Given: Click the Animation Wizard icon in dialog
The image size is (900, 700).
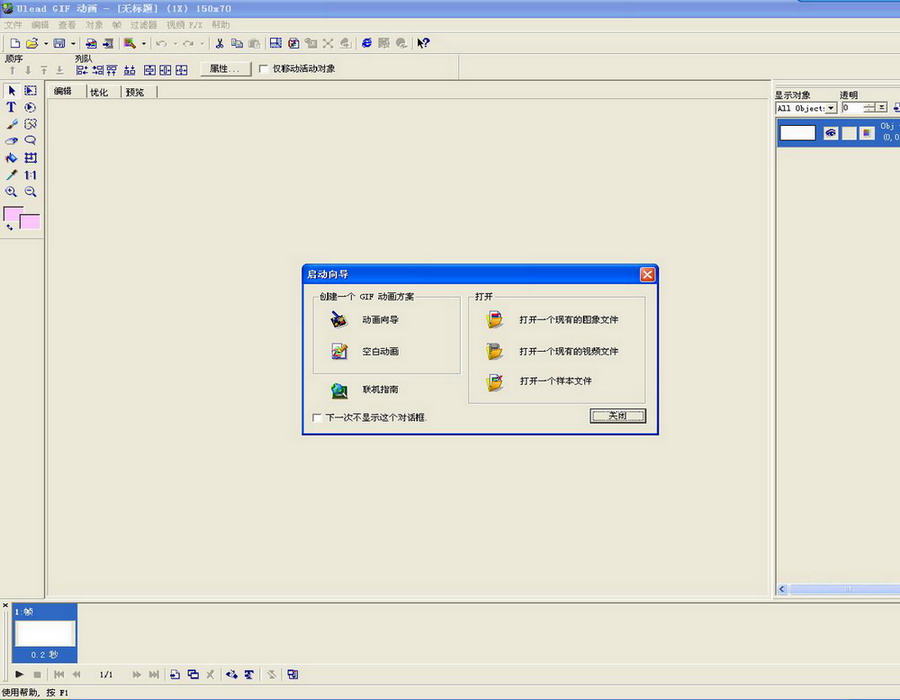Looking at the screenshot, I should click(339, 320).
